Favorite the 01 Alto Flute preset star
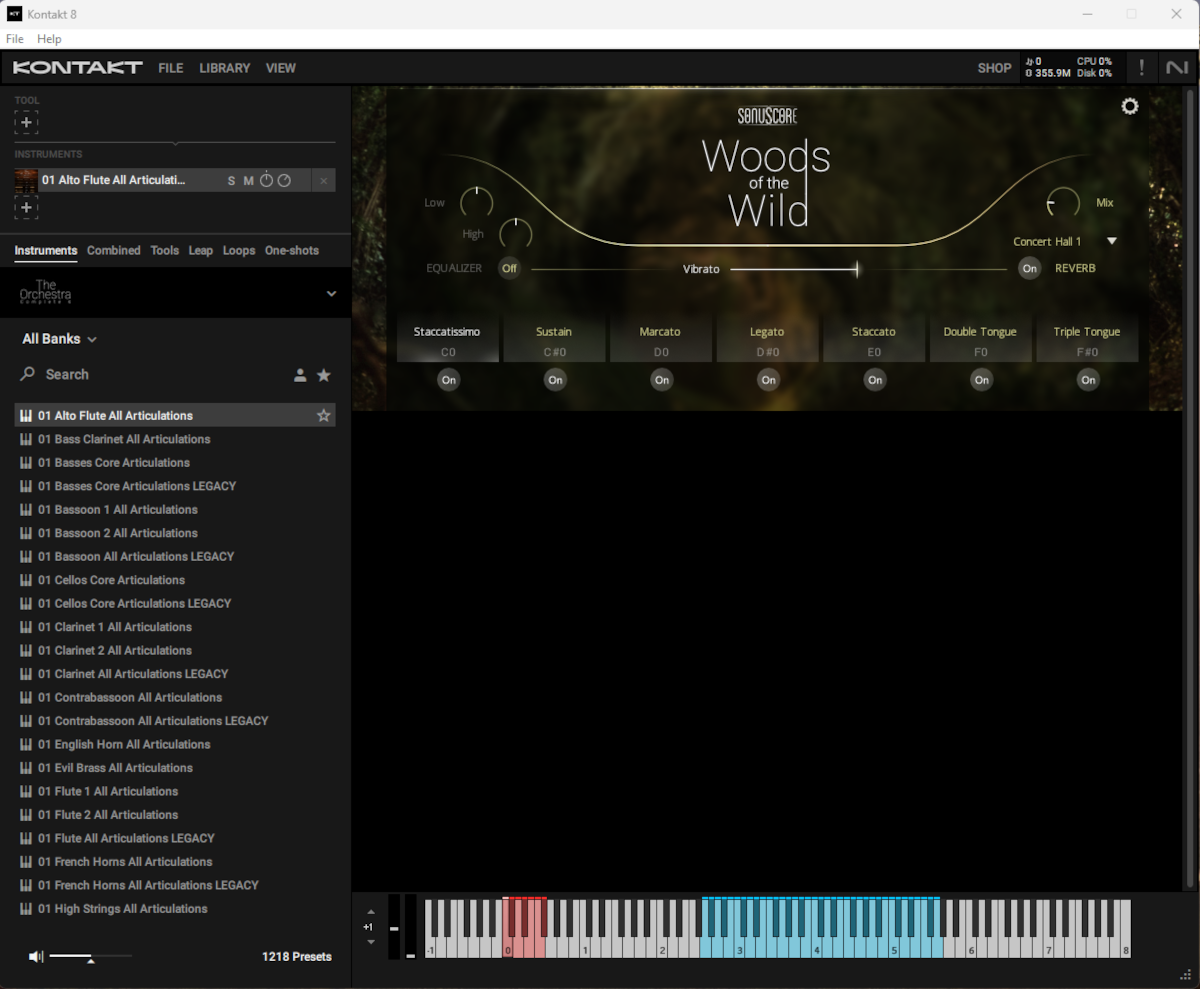Image resolution: width=1200 pixels, height=989 pixels. point(324,415)
